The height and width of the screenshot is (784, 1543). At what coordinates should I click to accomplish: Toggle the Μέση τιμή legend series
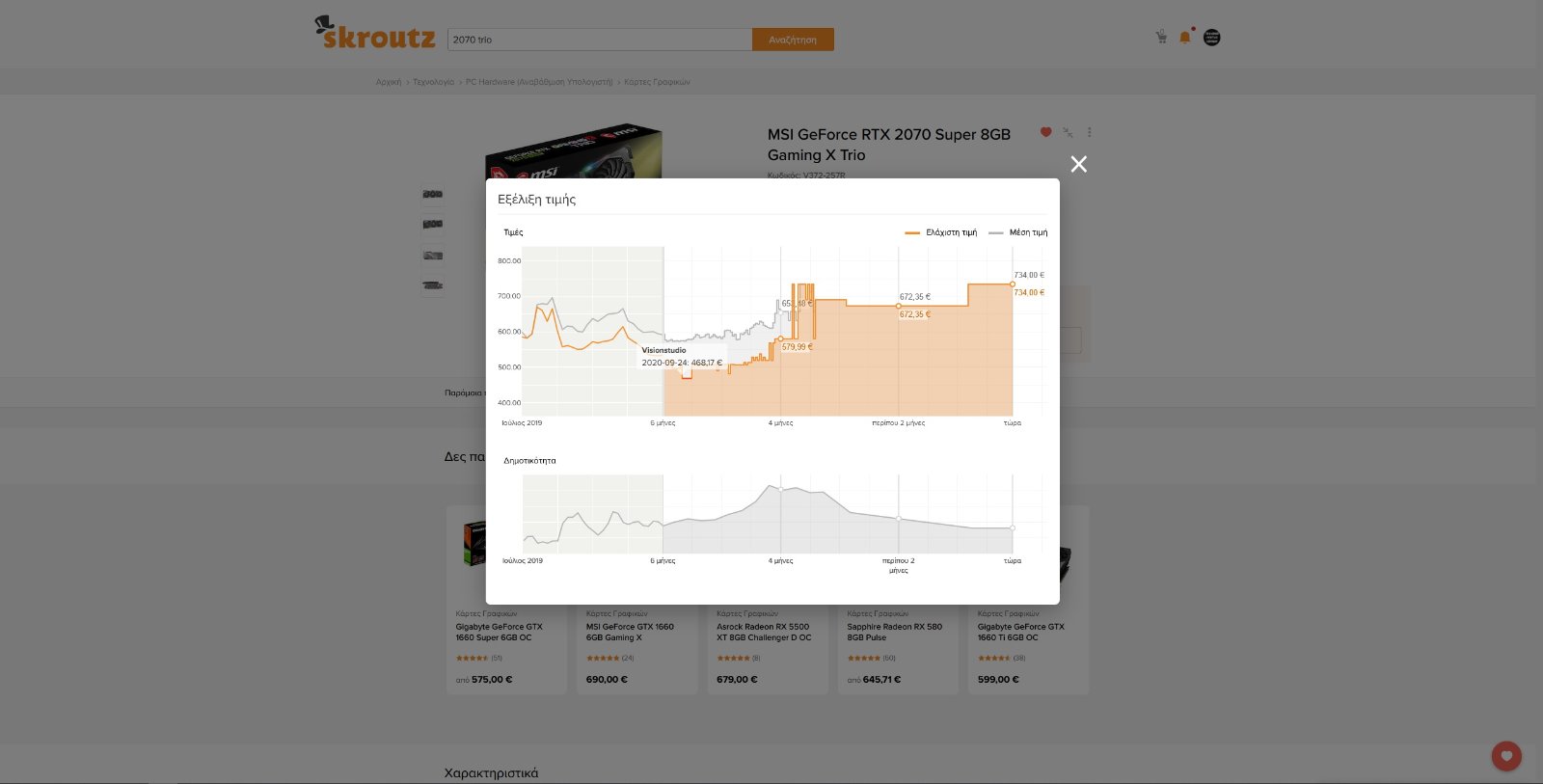tap(1018, 232)
